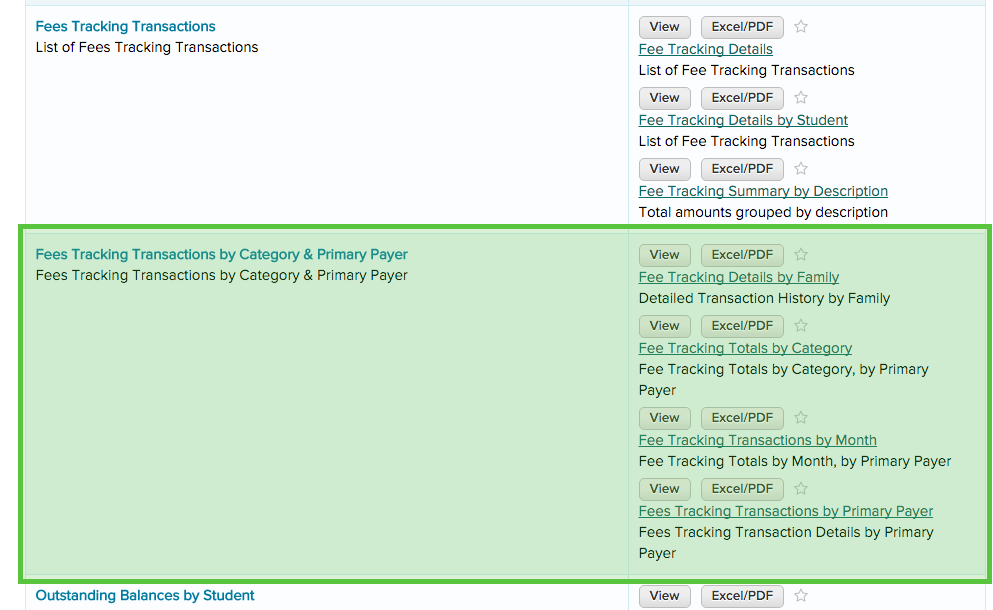
Task: Favorite the Fee Tracking Transactions by Month report
Action: click(800, 418)
